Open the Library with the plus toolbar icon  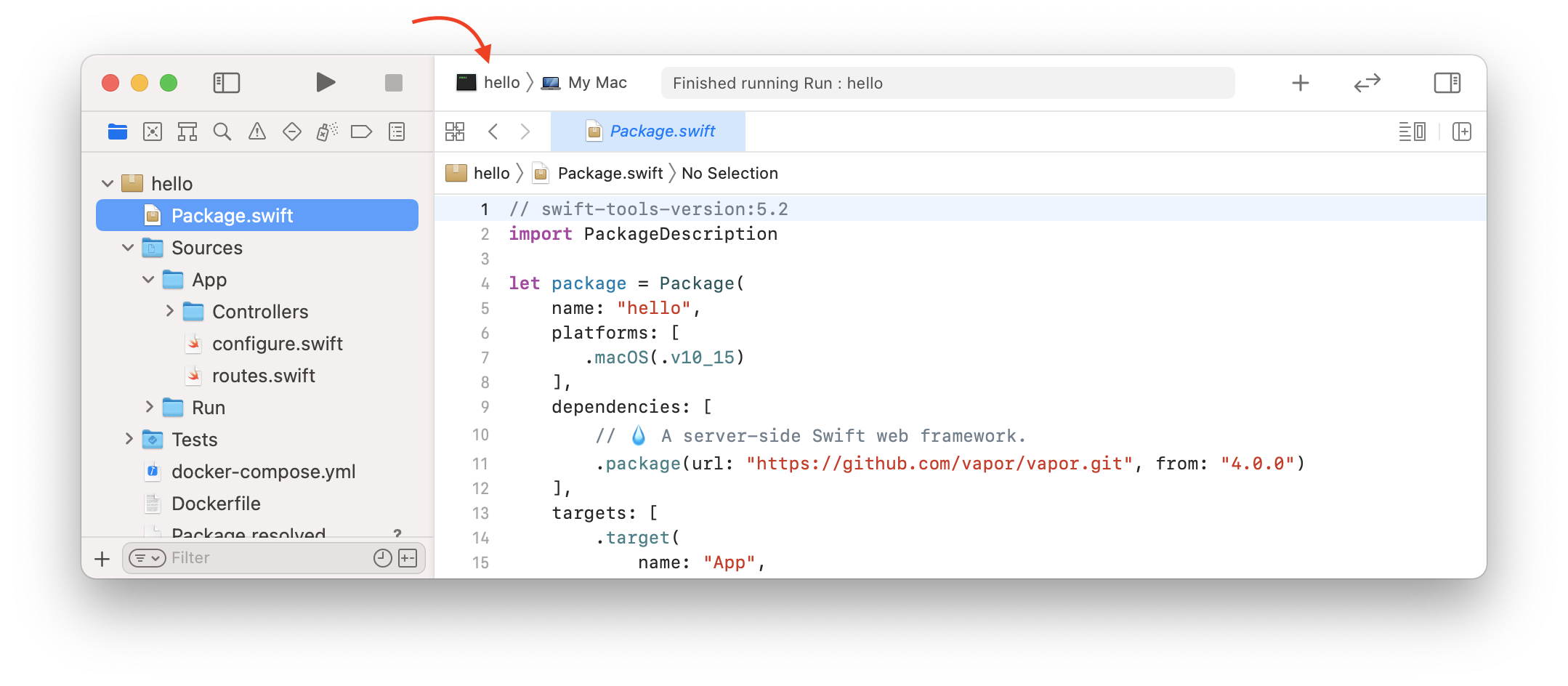tap(1300, 82)
